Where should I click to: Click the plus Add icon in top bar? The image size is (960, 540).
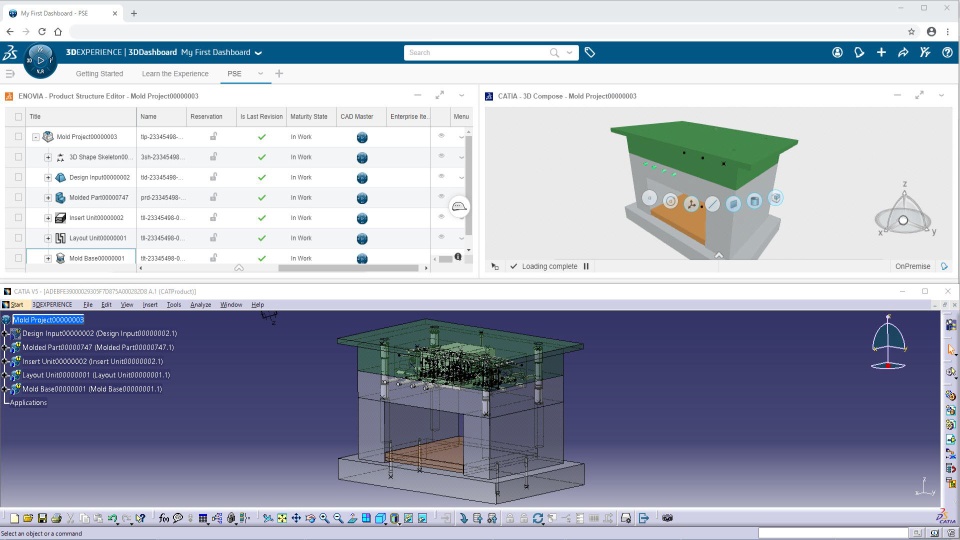(x=881, y=53)
